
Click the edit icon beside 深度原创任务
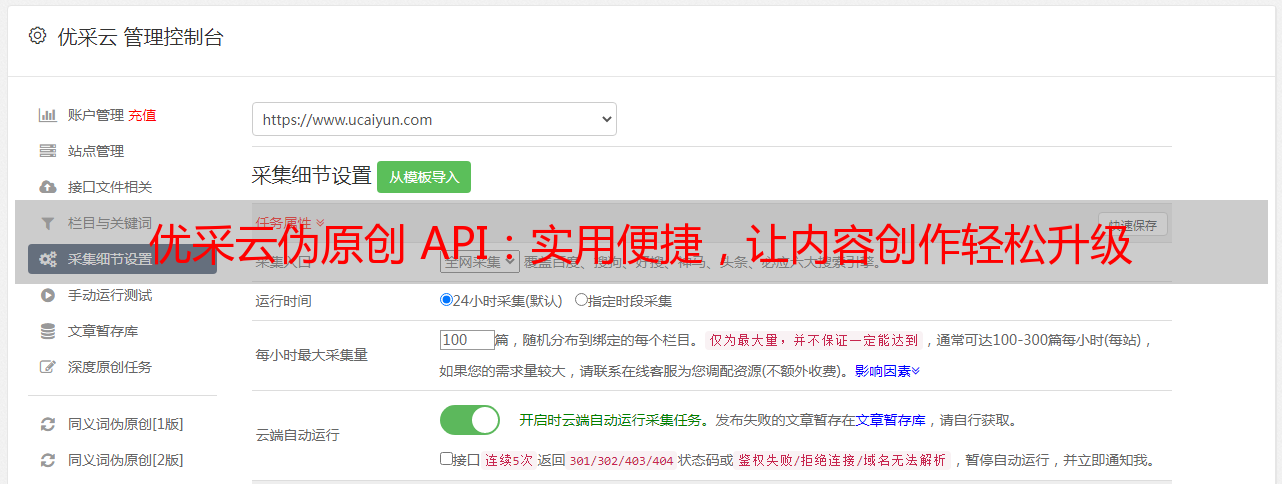(47, 367)
